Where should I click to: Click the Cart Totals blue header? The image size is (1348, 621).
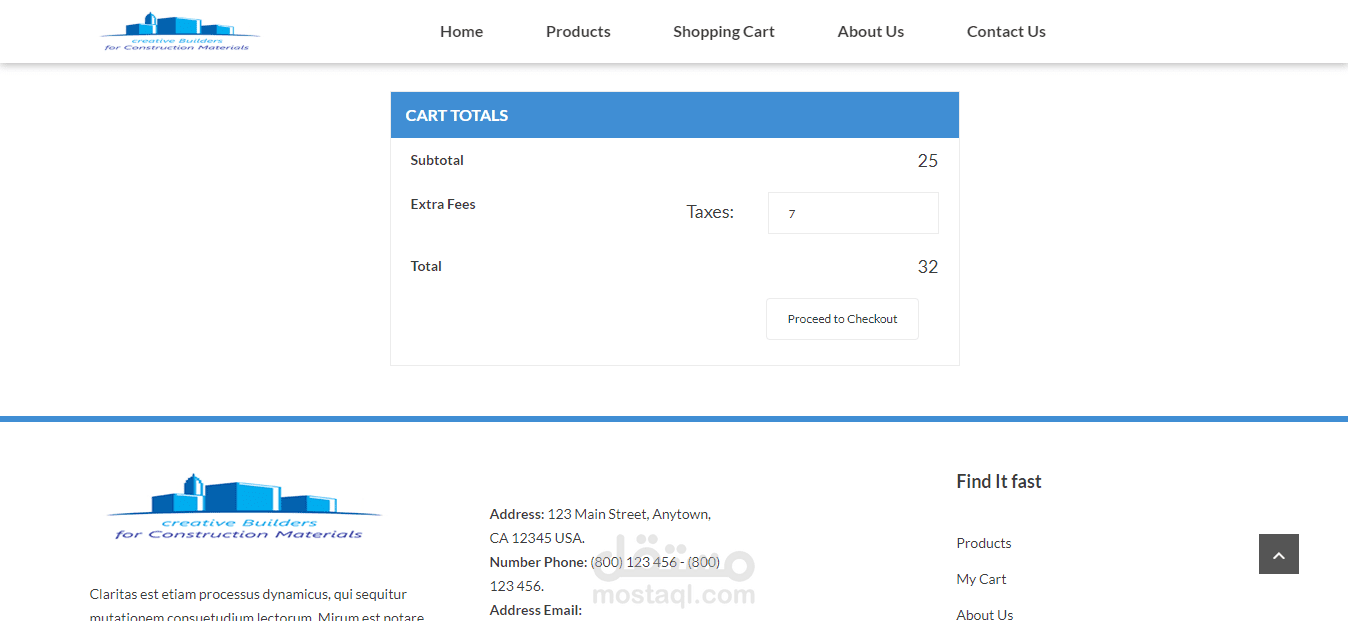(x=674, y=115)
